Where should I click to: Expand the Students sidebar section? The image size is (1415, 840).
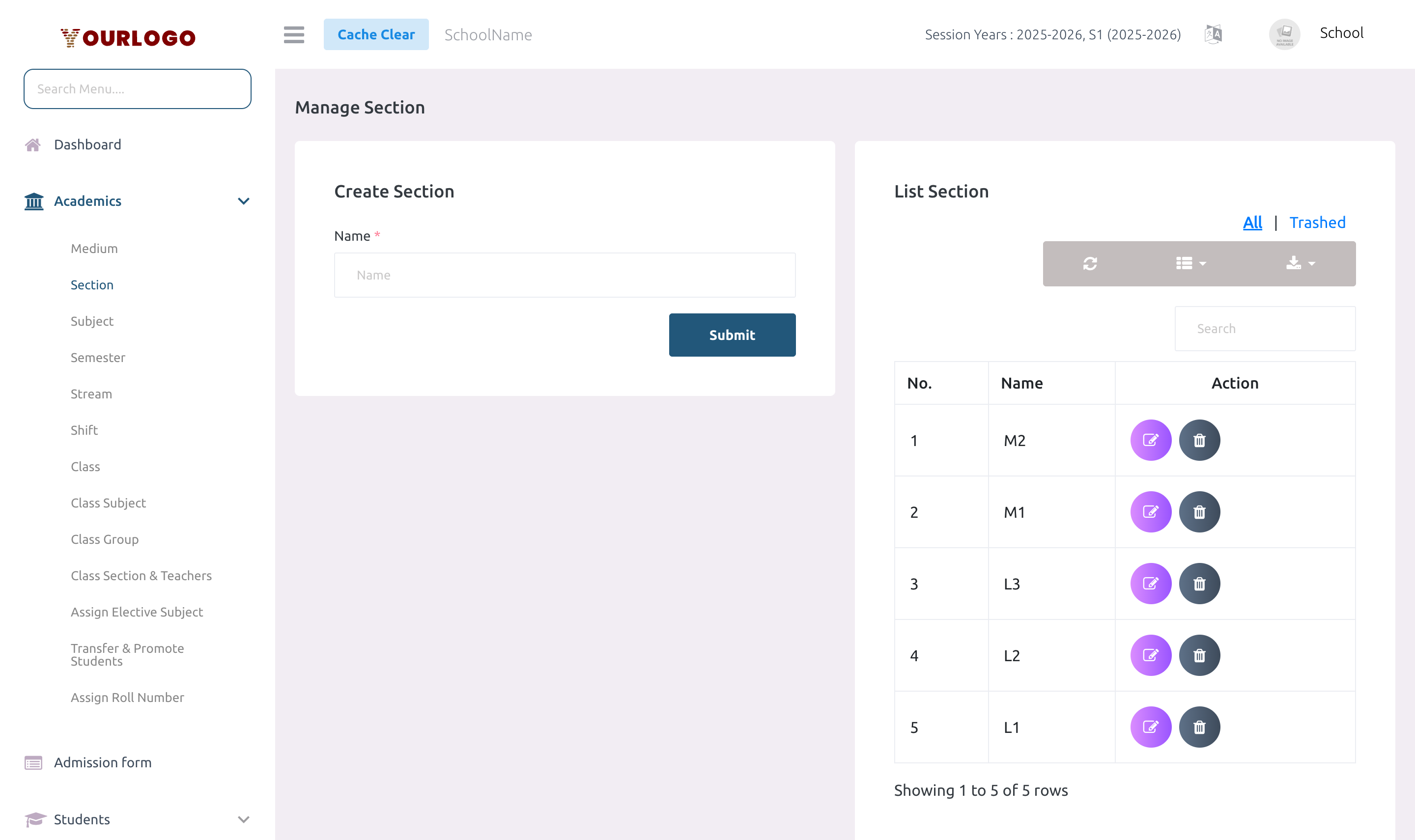243,819
